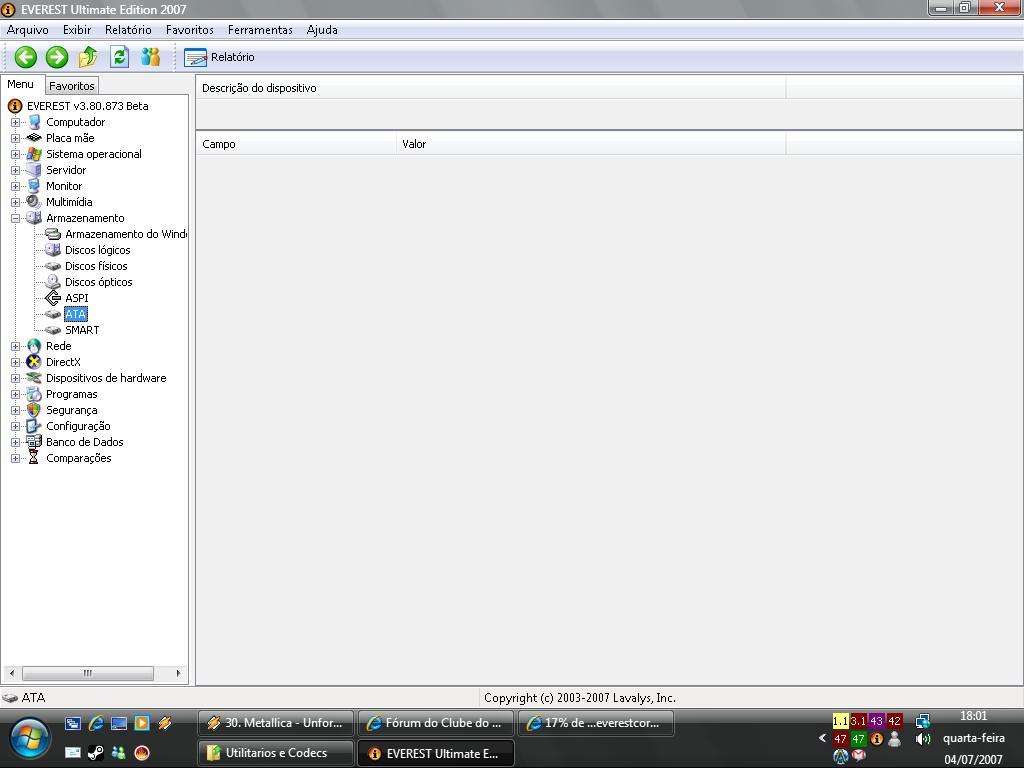This screenshot has width=1024, height=768.
Task: Select the Menu tab in the sidebar
Action: [21, 84]
